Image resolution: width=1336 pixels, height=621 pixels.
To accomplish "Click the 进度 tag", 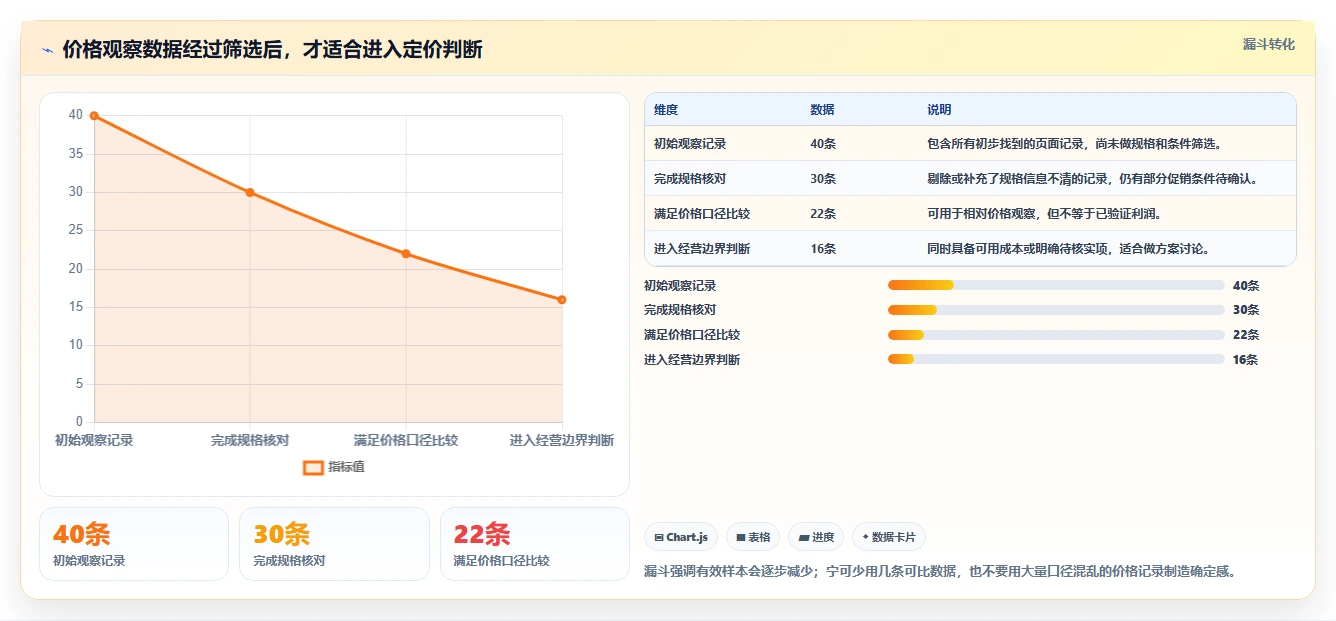I will tap(815, 537).
